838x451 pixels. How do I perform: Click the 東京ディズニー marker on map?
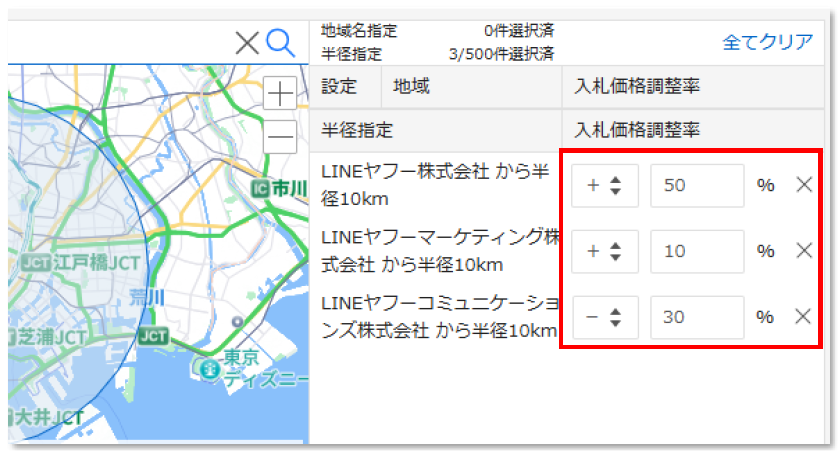[209, 368]
